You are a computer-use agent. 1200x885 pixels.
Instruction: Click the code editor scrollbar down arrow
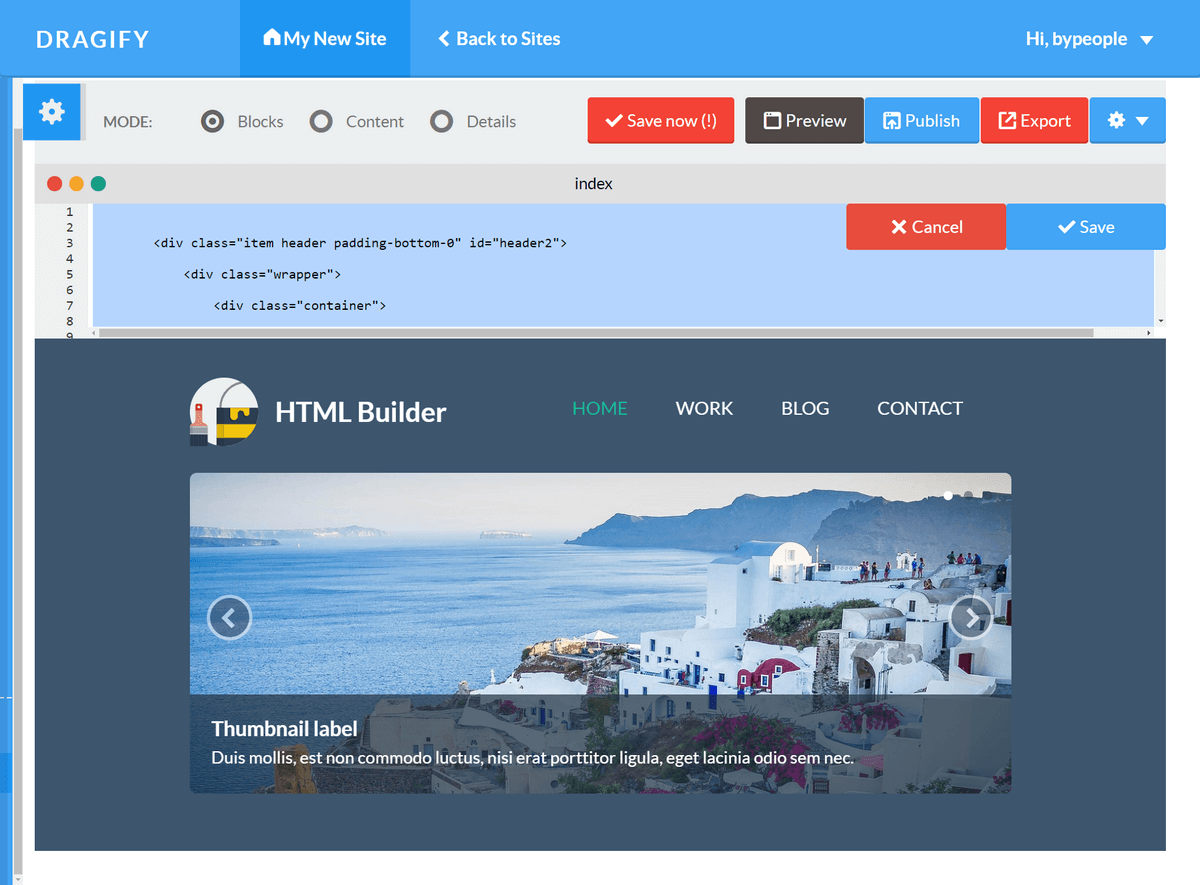click(x=1160, y=321)
